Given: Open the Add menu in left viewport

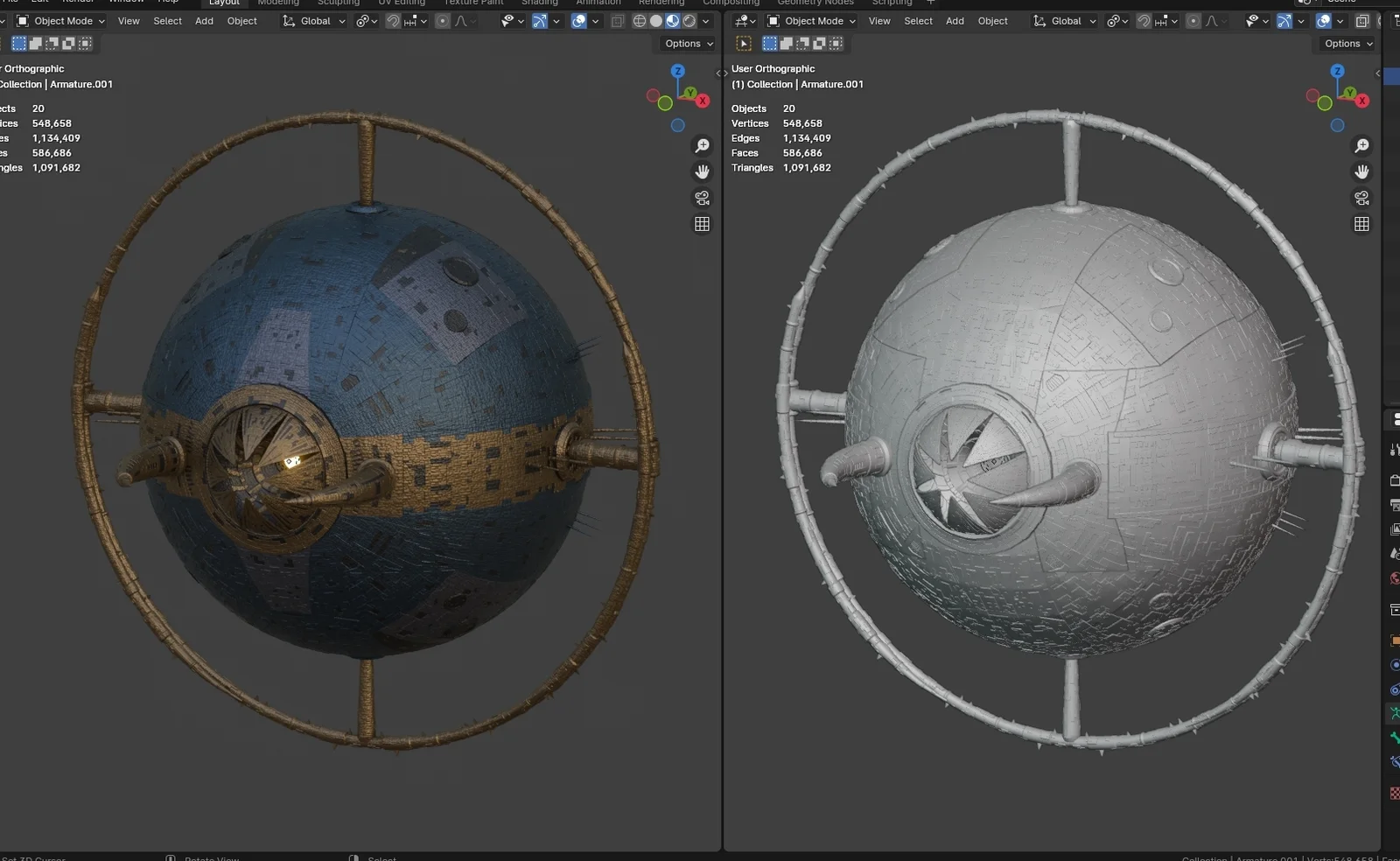Looking at the screenshot, I should [x=204, y=21].
